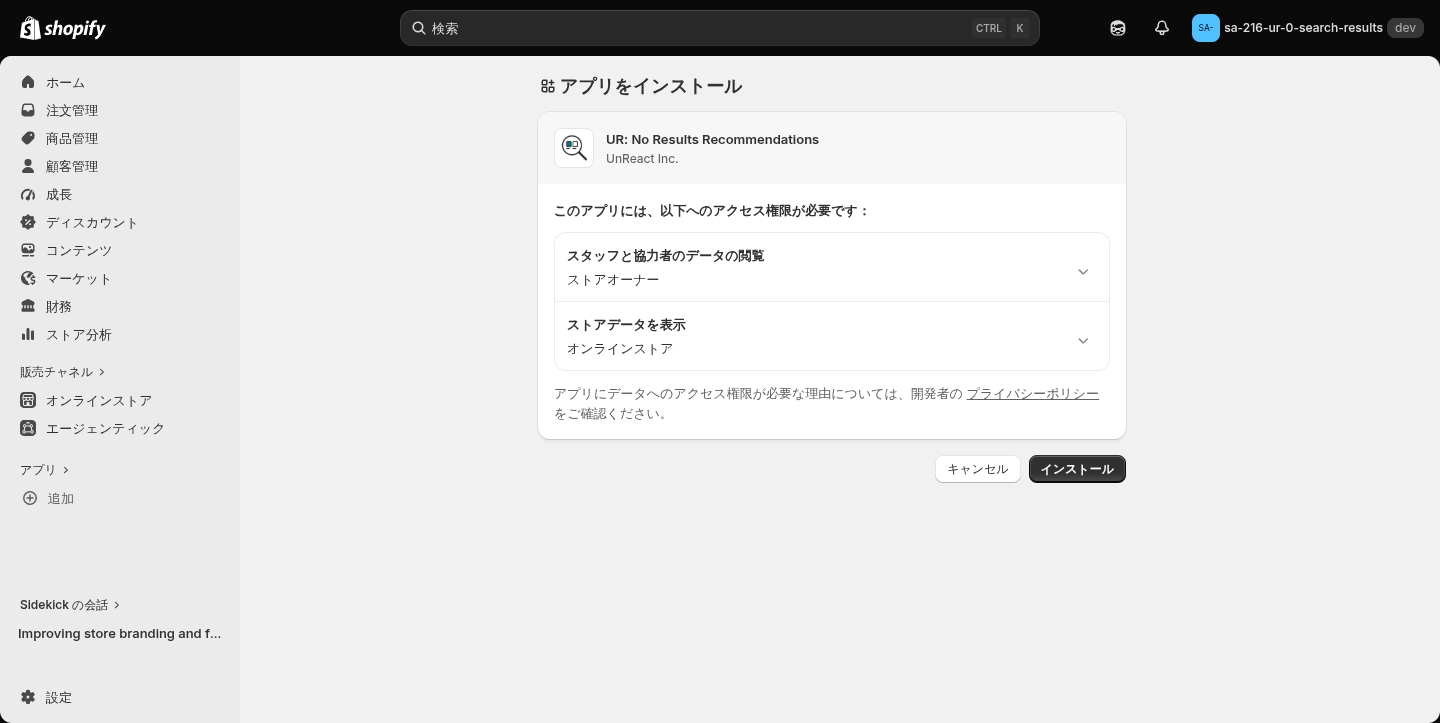
Task: Click the 成長 gauge icon
Action: (28, 194)
